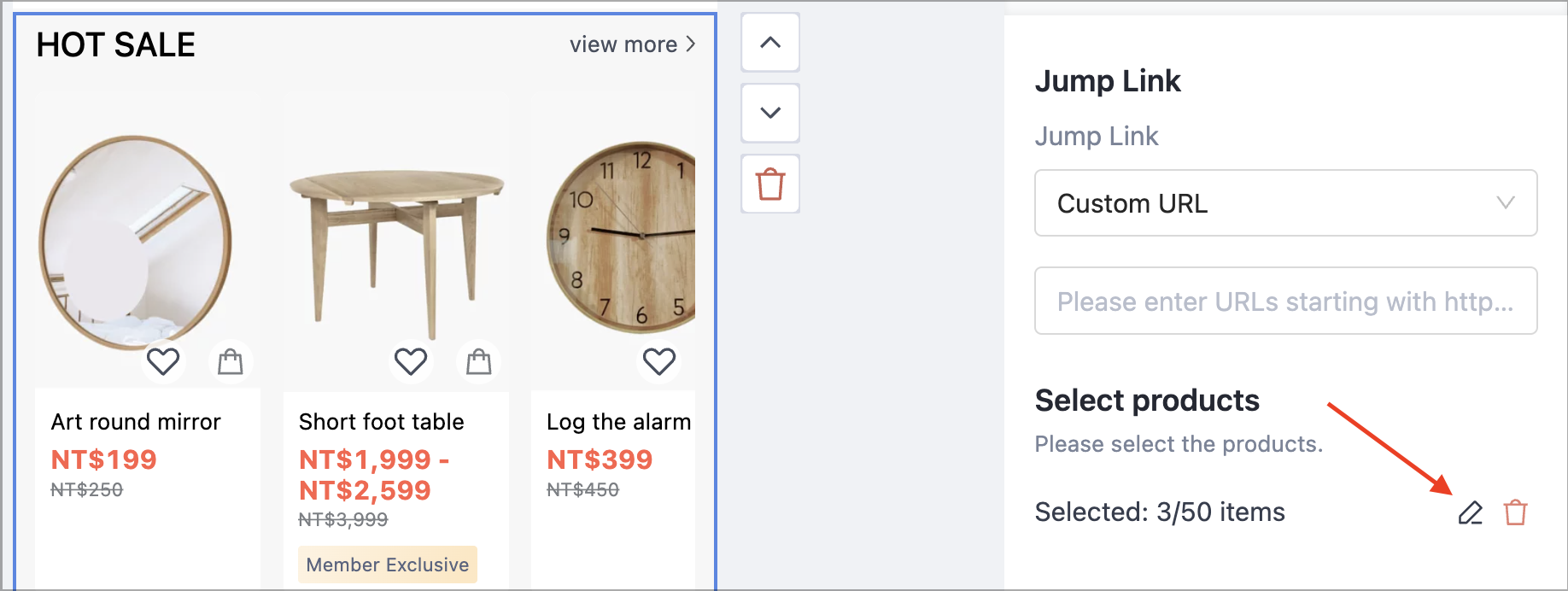Favorite the Short foot table

(411, 361)
